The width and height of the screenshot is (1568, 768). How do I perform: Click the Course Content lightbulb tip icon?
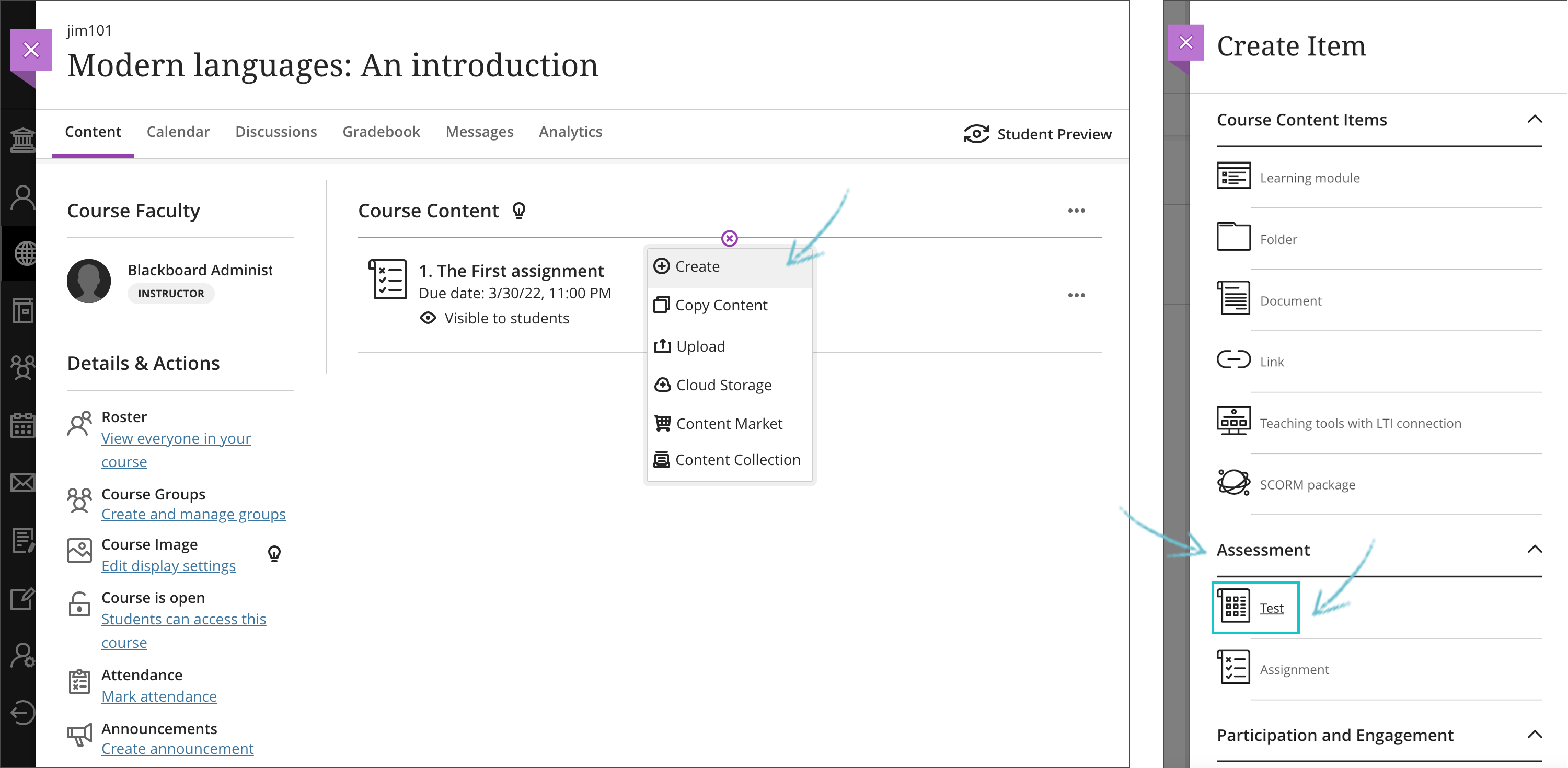(518, 211)
